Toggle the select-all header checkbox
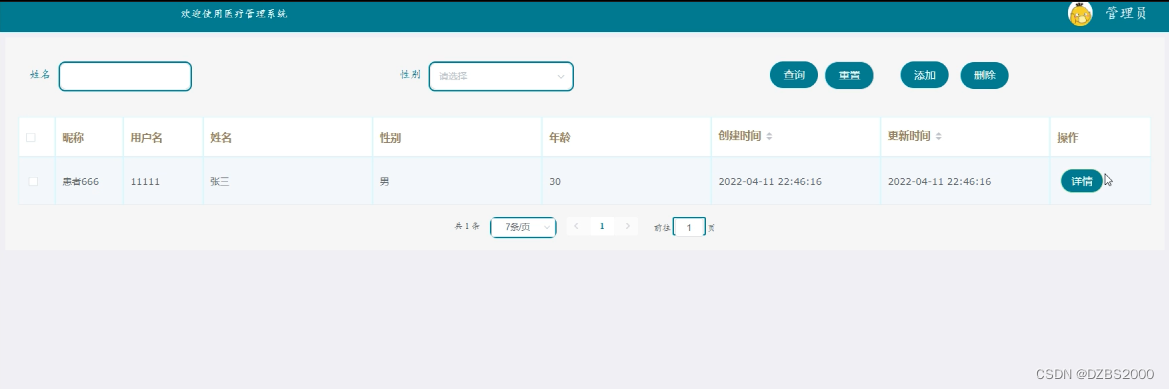The image size is (1169, 389). click(x=31, y=137)
